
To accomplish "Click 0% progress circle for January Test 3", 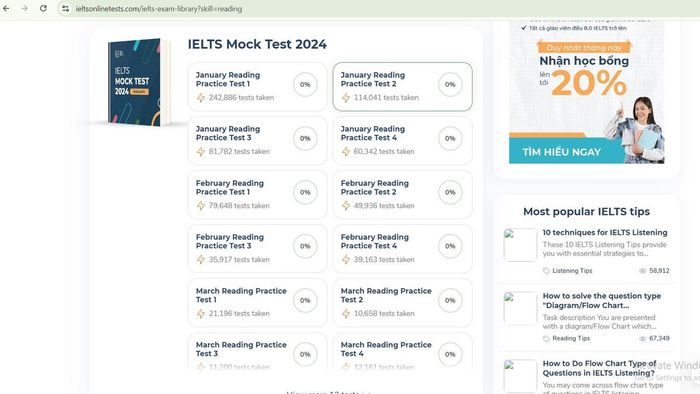I will tap(305, 138).
